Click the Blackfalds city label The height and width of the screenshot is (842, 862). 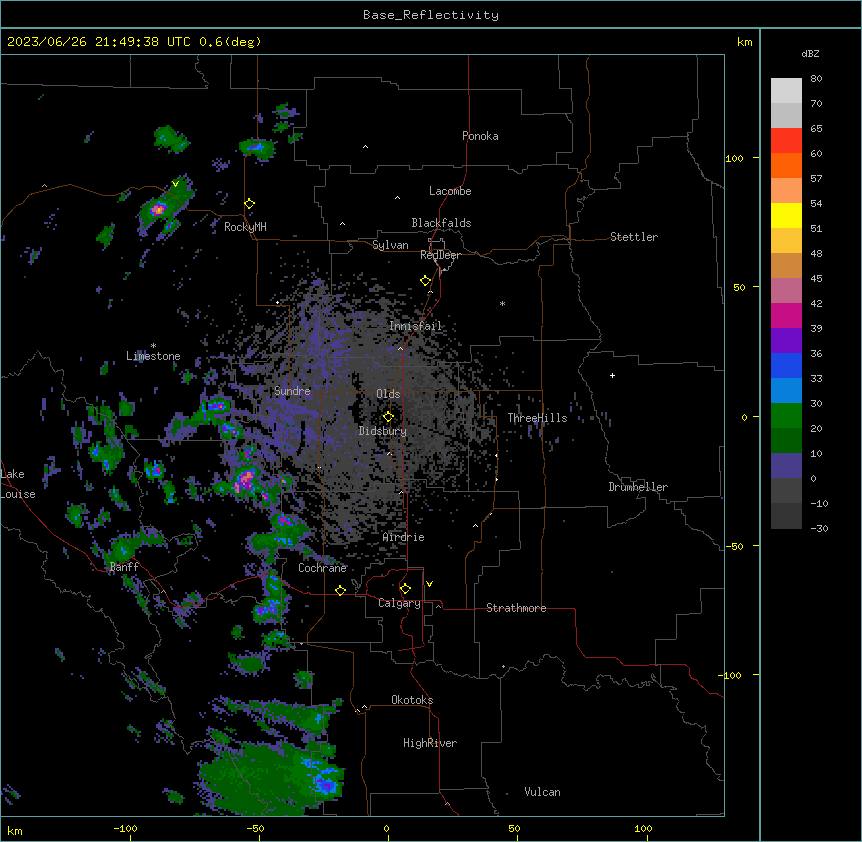coord(441,223)
